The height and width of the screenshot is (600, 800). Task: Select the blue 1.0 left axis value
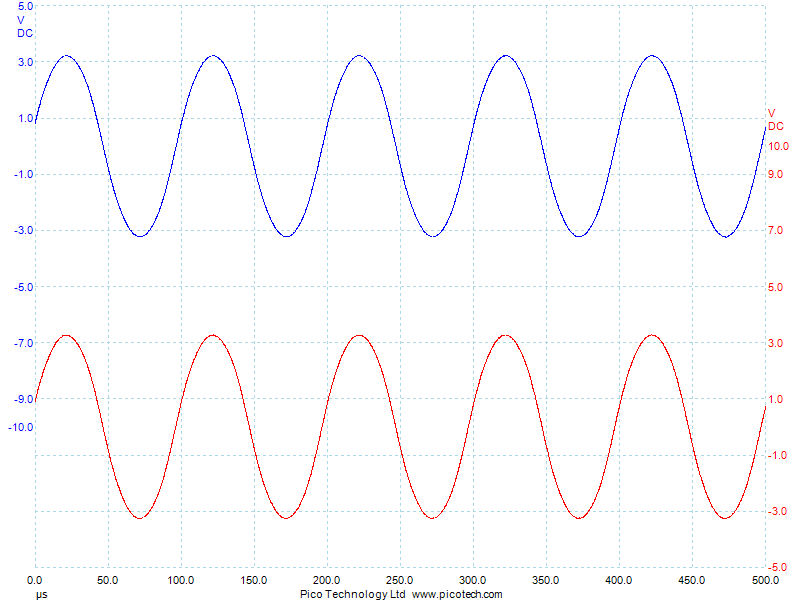click(x=26, y=118)
